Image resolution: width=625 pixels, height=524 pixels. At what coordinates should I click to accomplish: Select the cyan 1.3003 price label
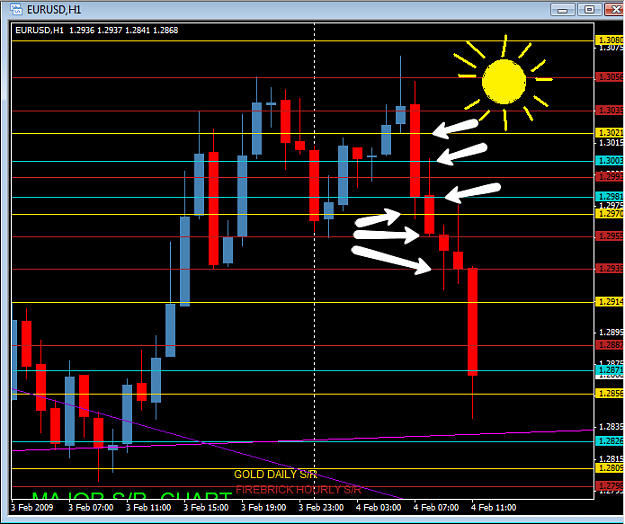[609, 161]
